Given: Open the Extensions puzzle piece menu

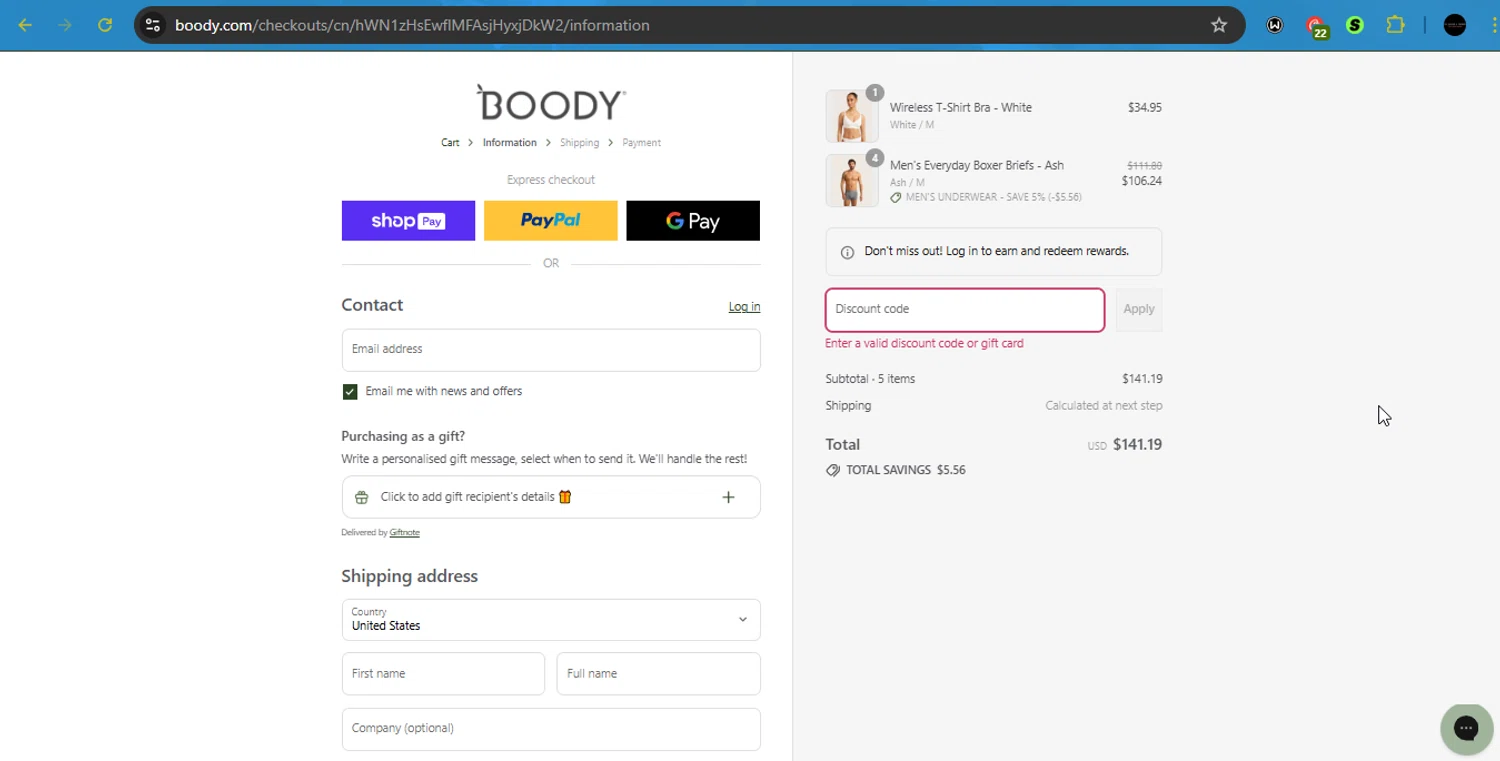Looking at the screenshot, I should tap(1395, 25).
